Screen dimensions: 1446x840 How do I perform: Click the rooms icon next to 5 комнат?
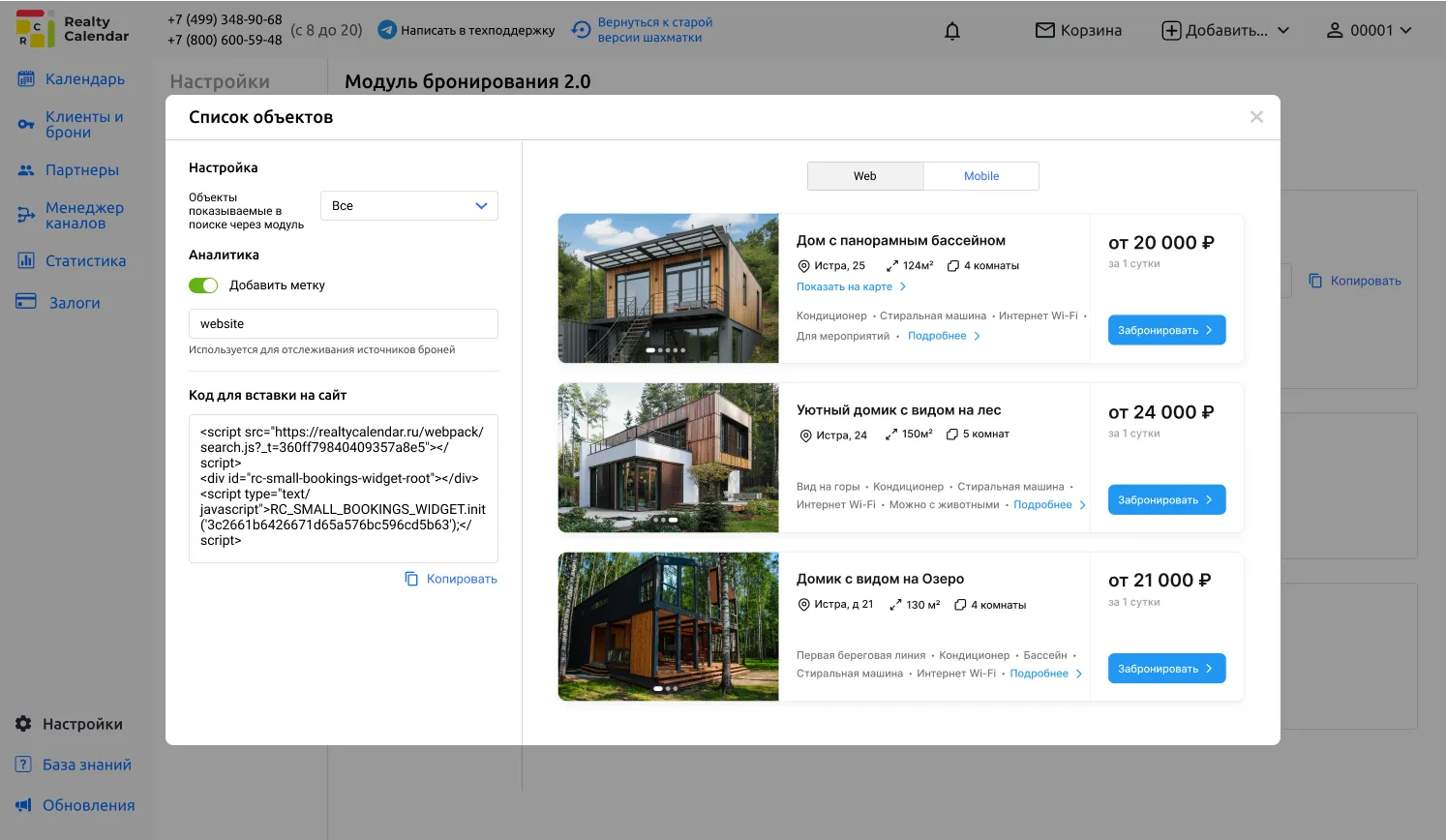click(952, 435)
